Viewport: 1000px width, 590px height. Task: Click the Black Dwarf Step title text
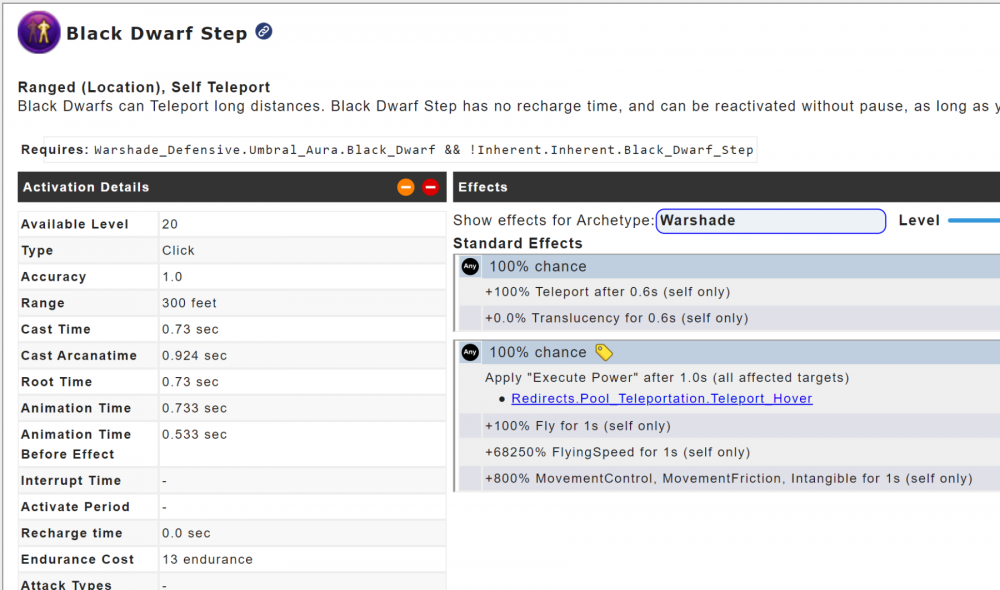[x=156, y=33]
